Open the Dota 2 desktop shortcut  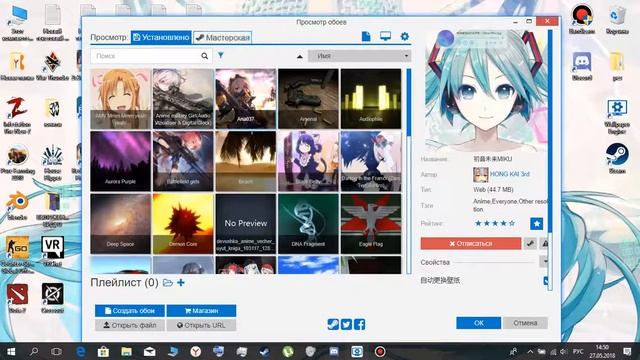17,298
